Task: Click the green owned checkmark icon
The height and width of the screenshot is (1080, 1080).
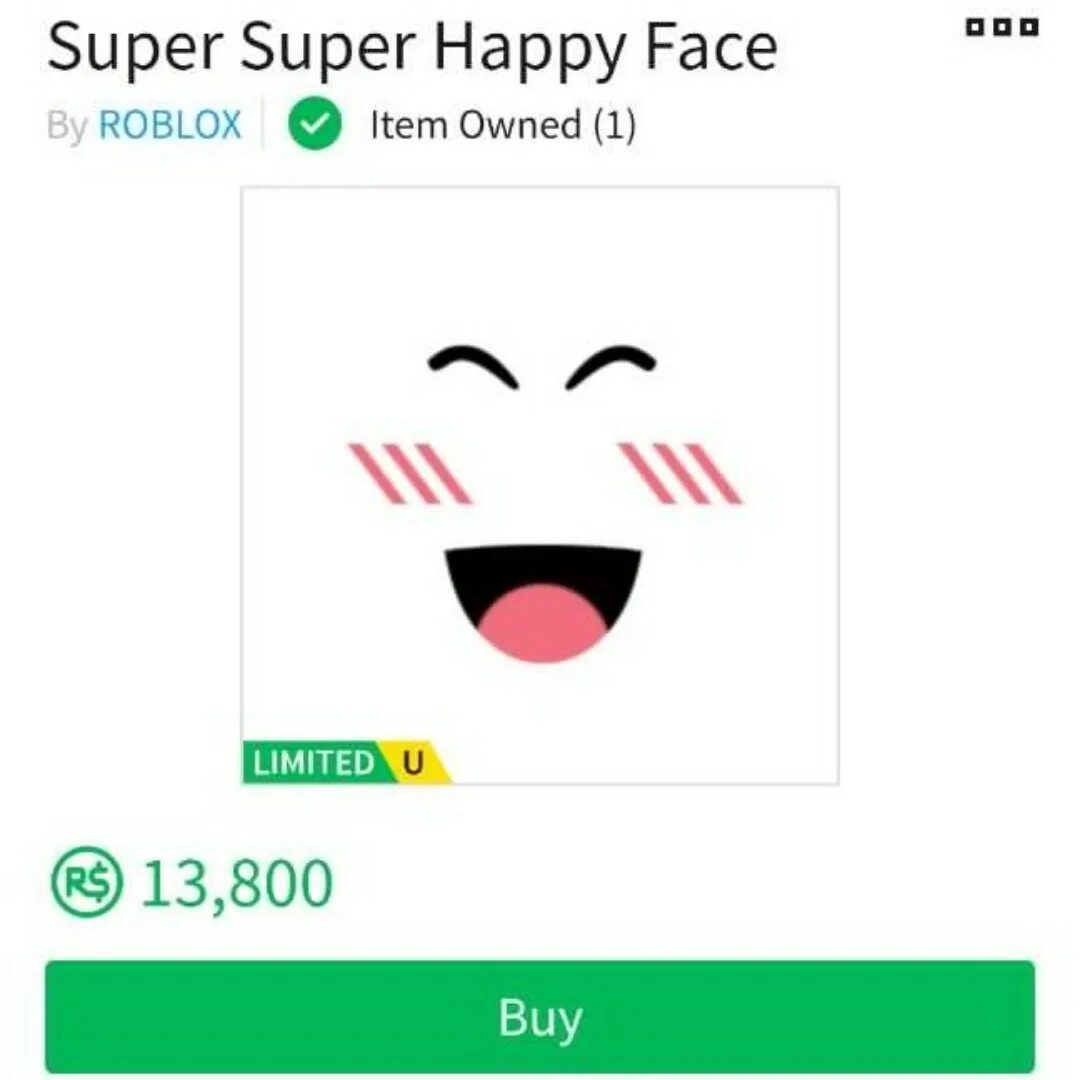Action: 315,124
